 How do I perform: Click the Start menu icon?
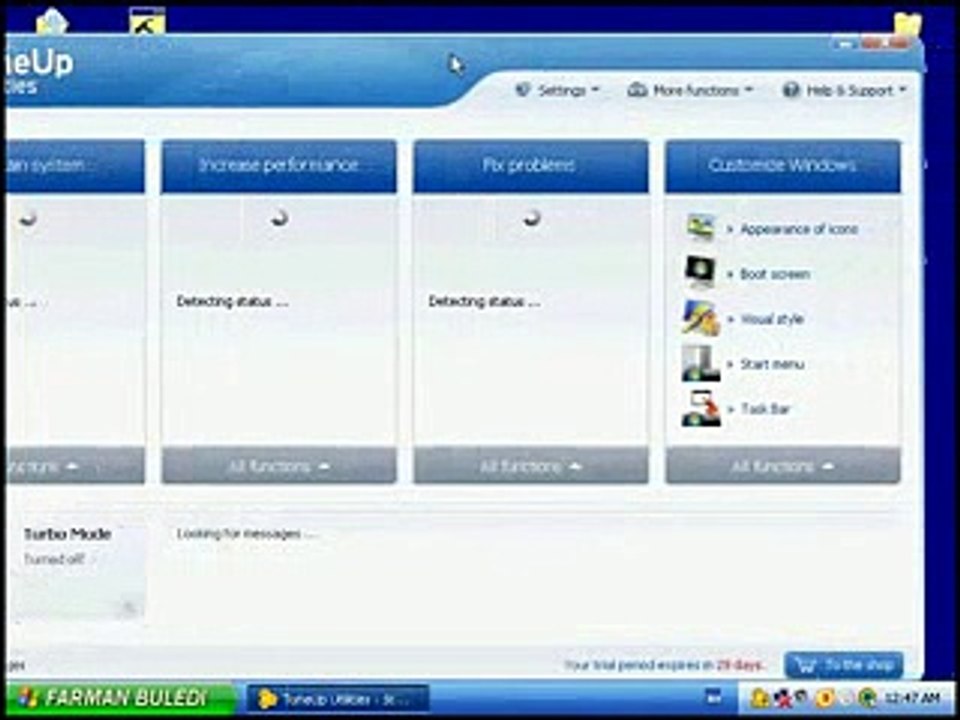point(700,363)
